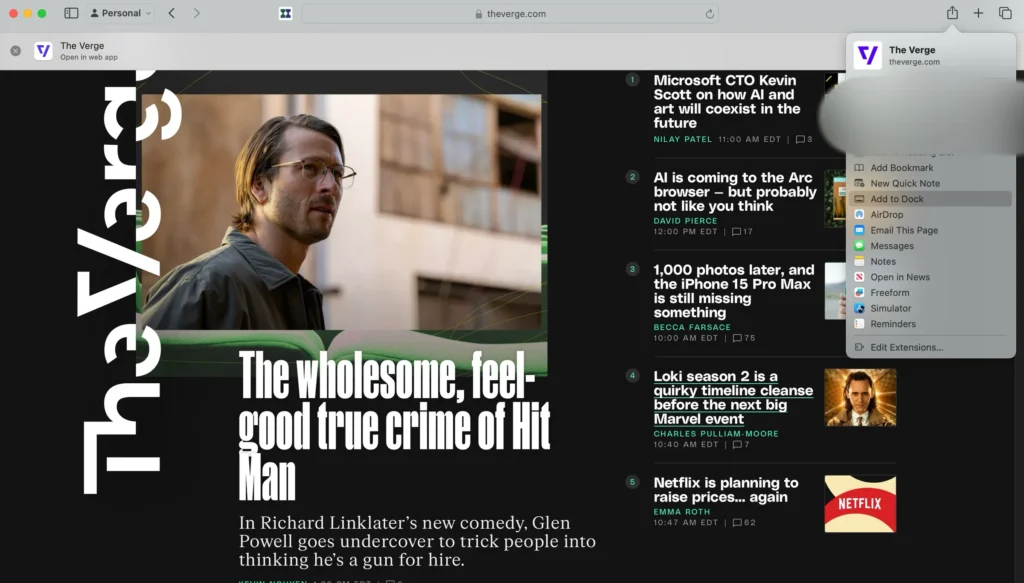View author David Pierce's page
The width and height of the screenshot is (1024, 583).
(x=685, y=221)
